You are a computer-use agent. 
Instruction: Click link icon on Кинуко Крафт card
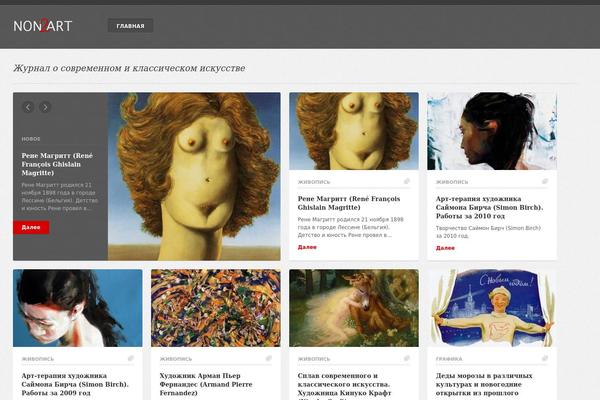(407, 358)
